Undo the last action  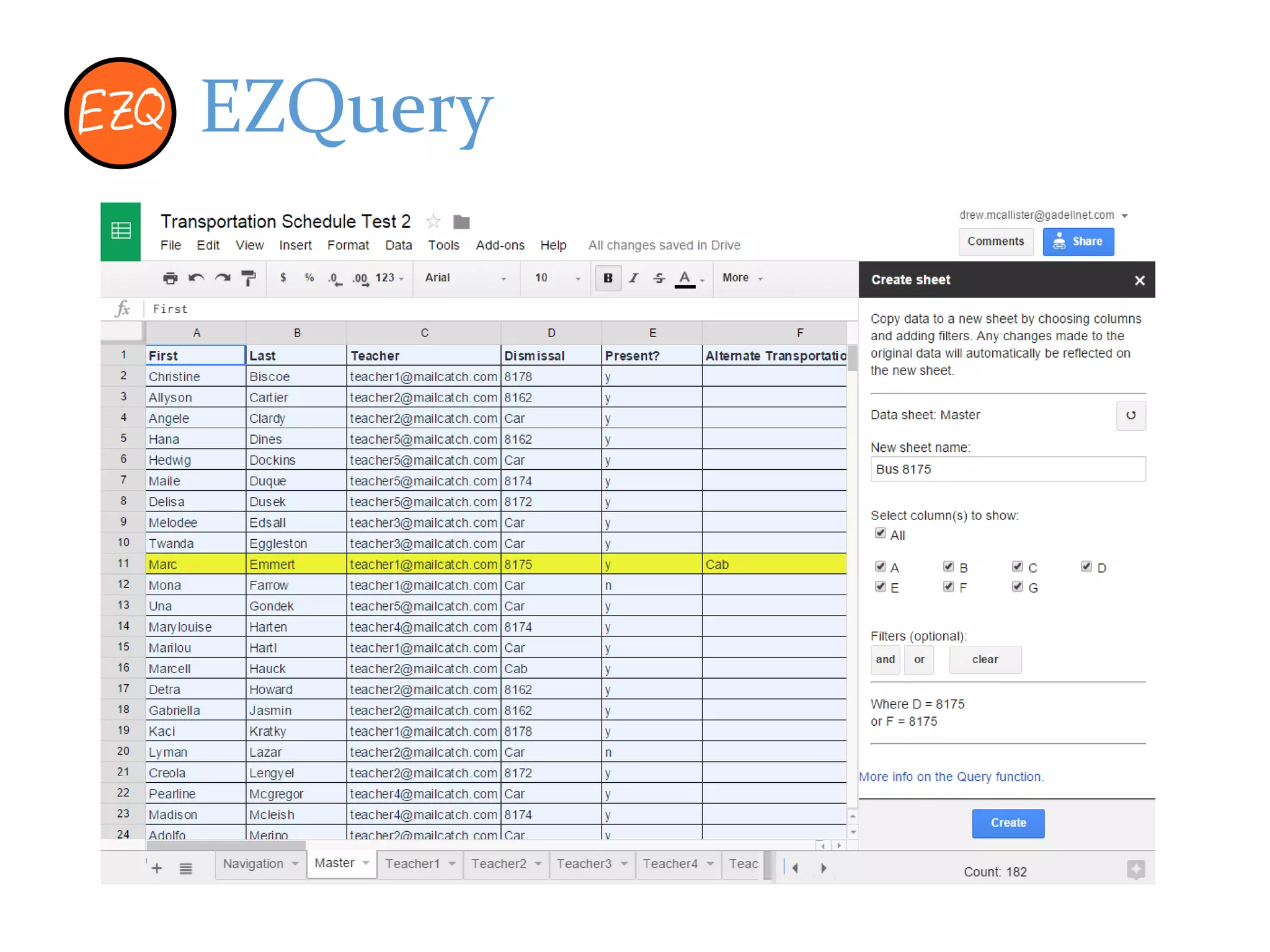coord(196,278)
